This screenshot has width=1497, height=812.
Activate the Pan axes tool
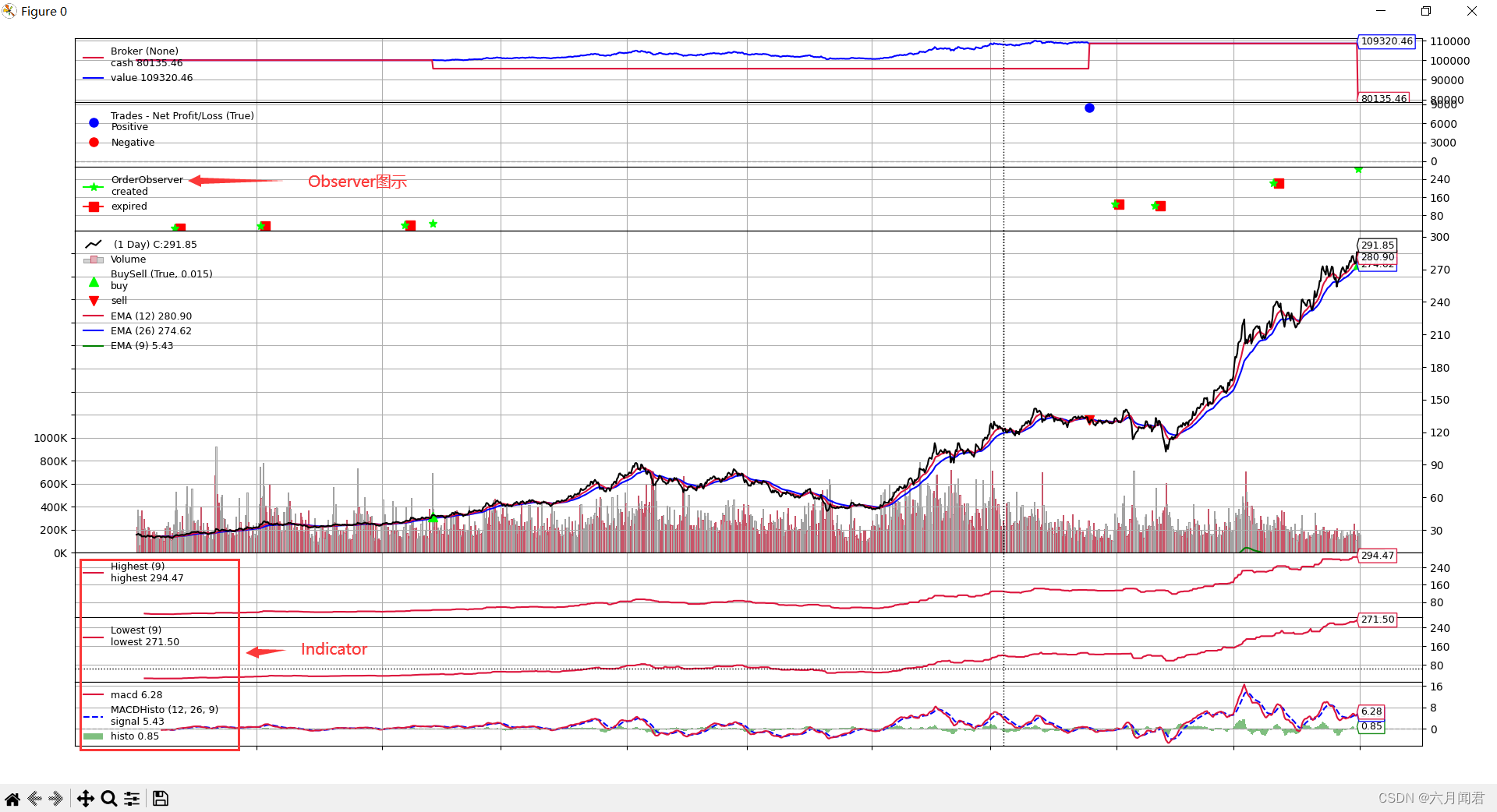[x=86, y=798]
